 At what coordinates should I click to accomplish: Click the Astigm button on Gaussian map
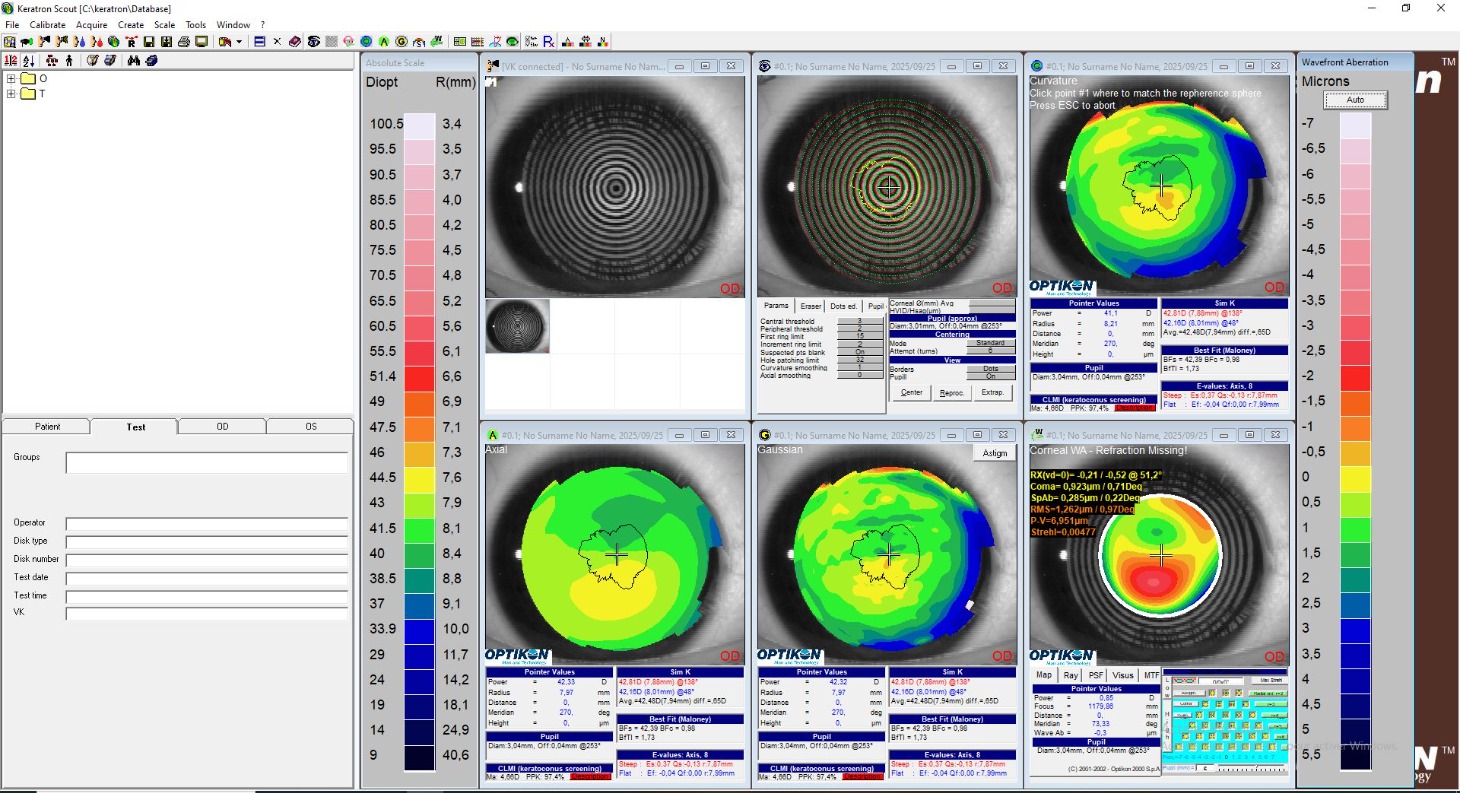[994, 453]
